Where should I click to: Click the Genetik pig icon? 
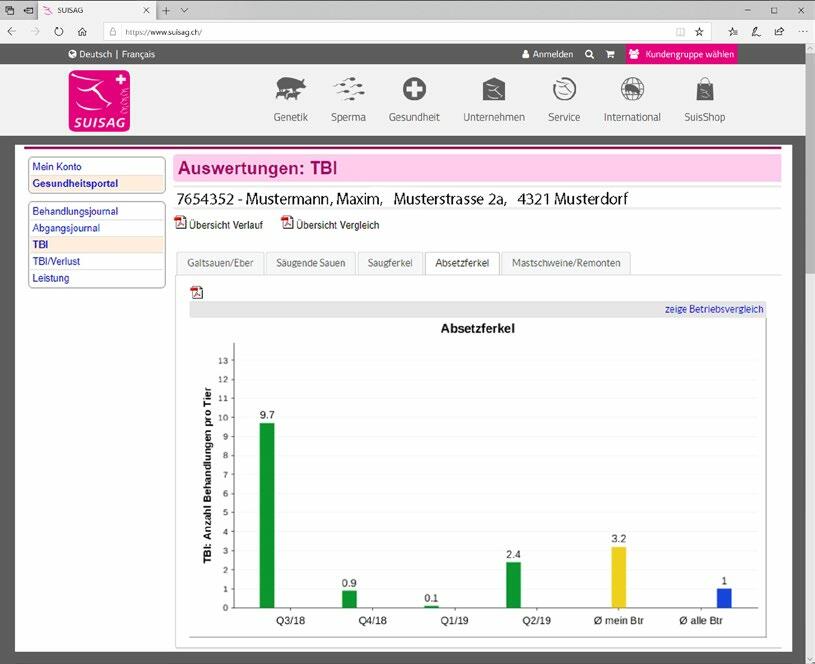(290, 90)
